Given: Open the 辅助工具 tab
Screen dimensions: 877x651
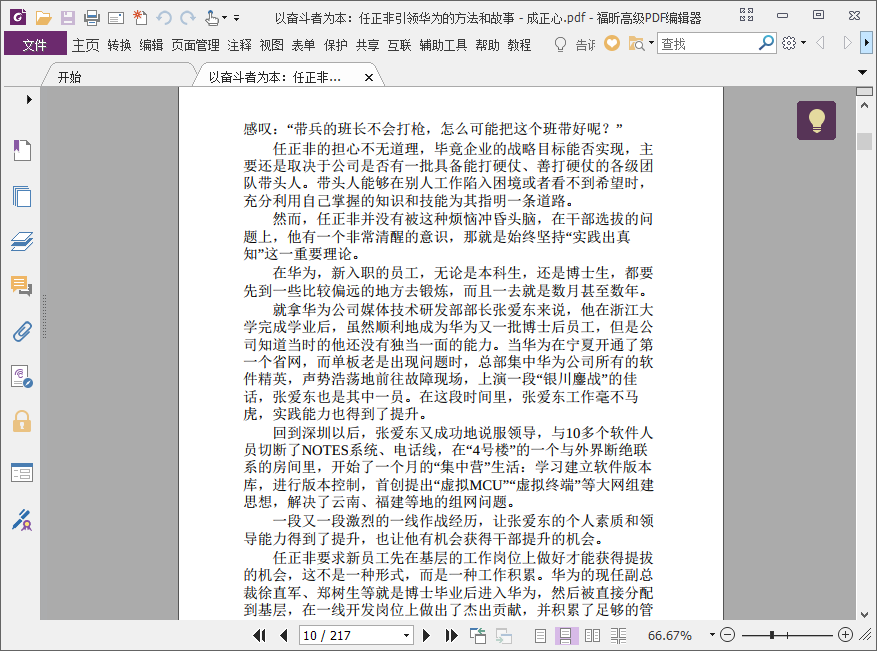Looking at the screenshot, I should point(443,45).
